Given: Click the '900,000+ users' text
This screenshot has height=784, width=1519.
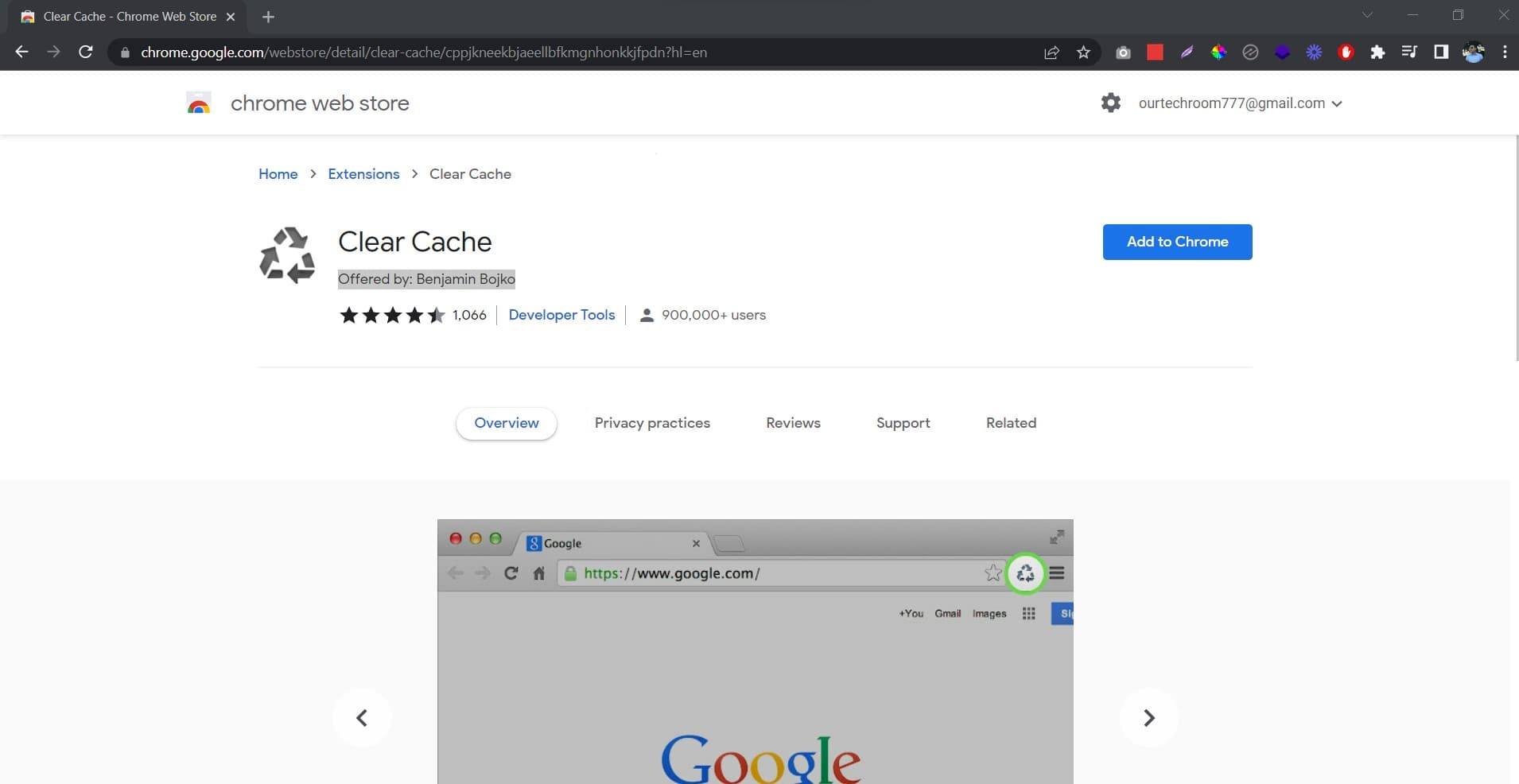Looking at the screenshot, I should click(713, 315).
